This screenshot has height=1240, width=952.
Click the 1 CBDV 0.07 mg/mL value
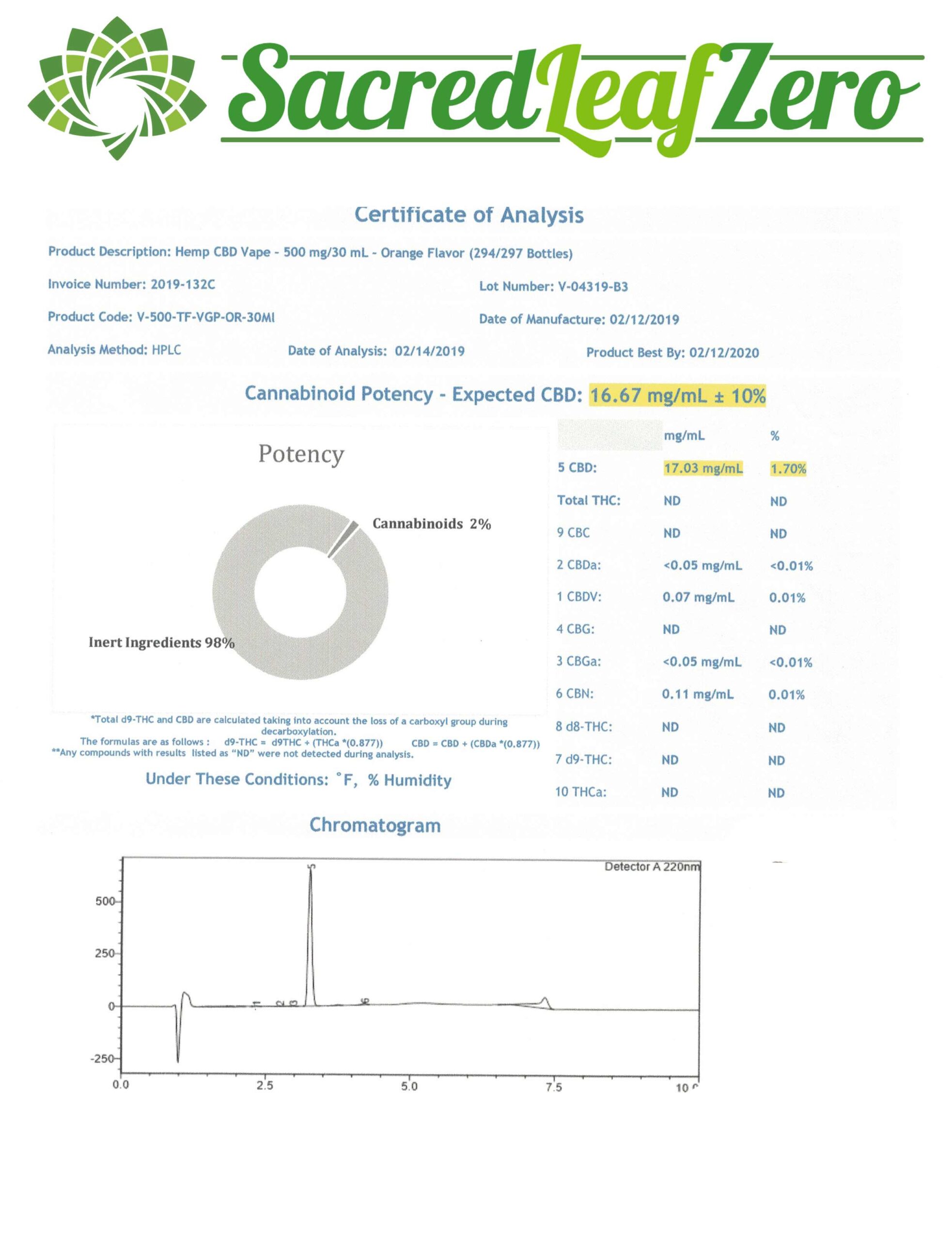698,597
